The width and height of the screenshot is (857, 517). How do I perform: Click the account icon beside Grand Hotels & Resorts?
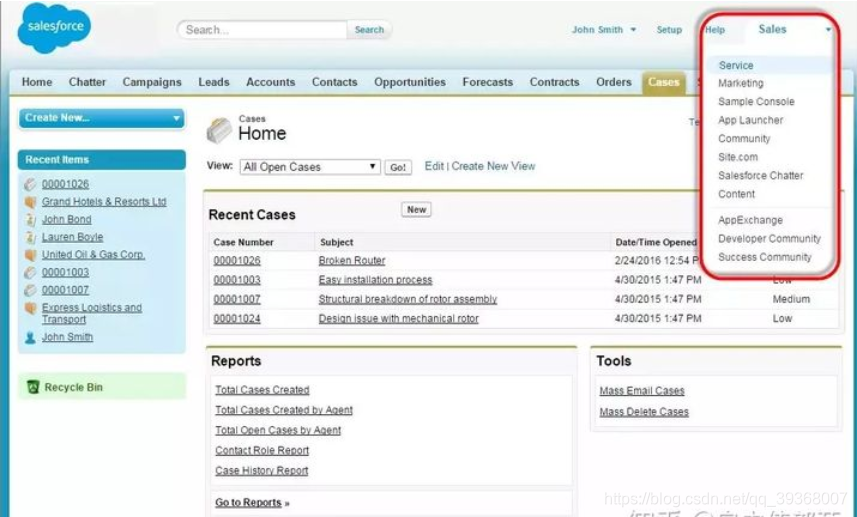tap(31, 202)
